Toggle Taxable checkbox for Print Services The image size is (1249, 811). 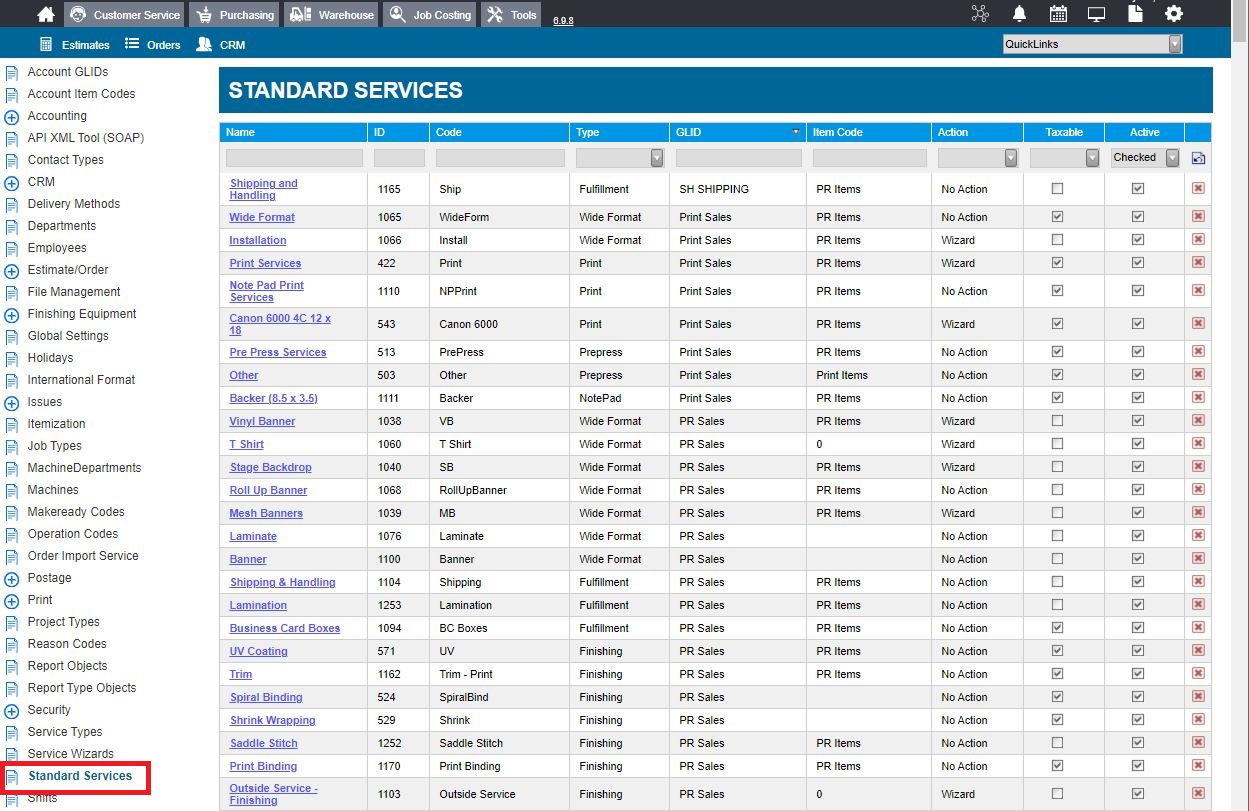(x=1057, y=262)
